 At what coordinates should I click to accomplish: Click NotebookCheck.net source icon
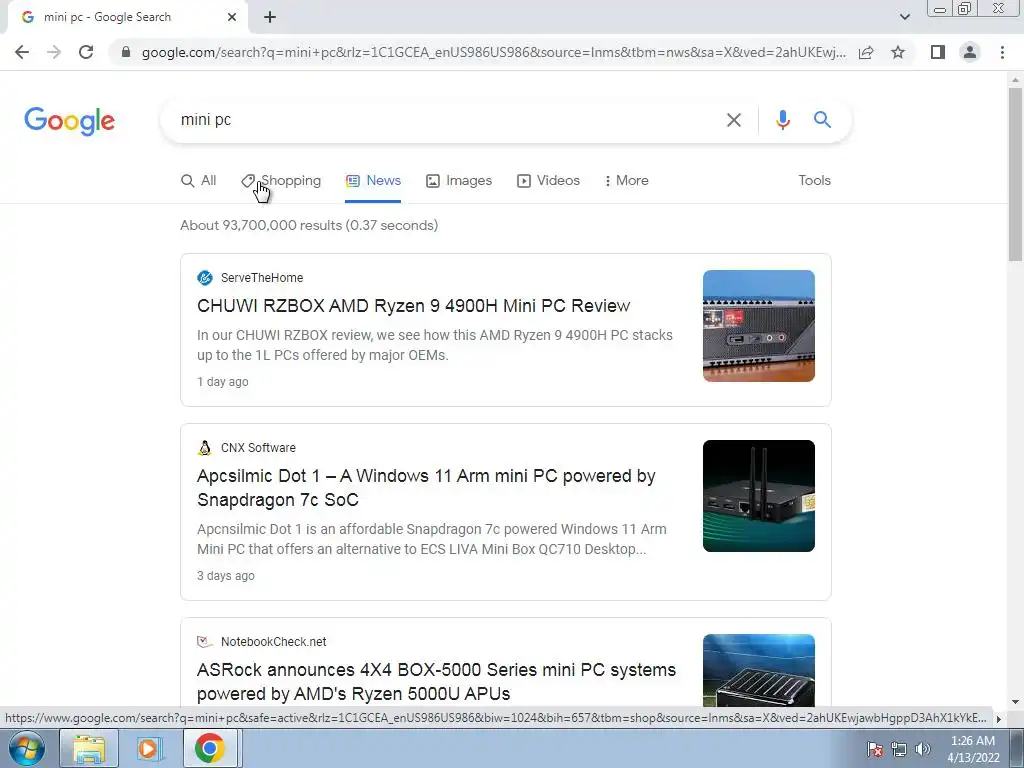tap(204, 641)
